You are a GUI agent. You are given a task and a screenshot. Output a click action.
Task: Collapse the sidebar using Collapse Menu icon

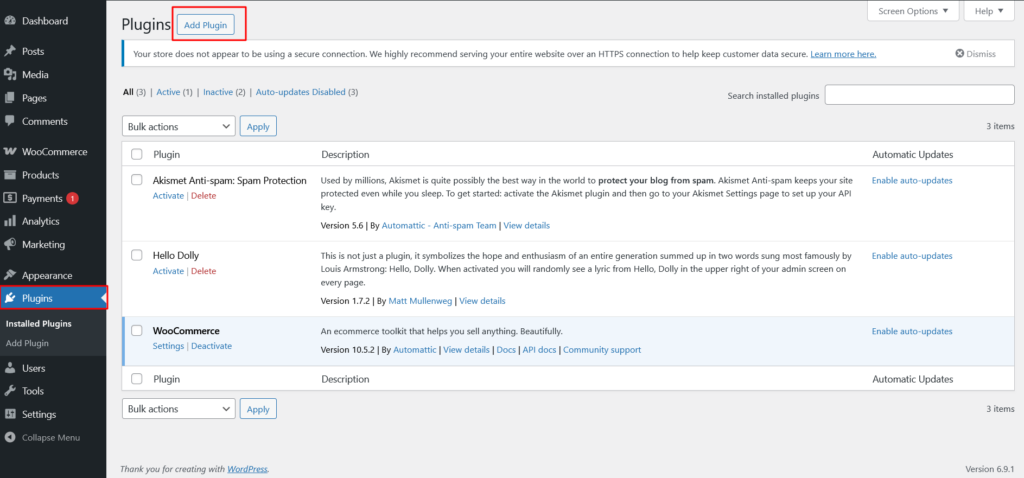coord(10,437)
